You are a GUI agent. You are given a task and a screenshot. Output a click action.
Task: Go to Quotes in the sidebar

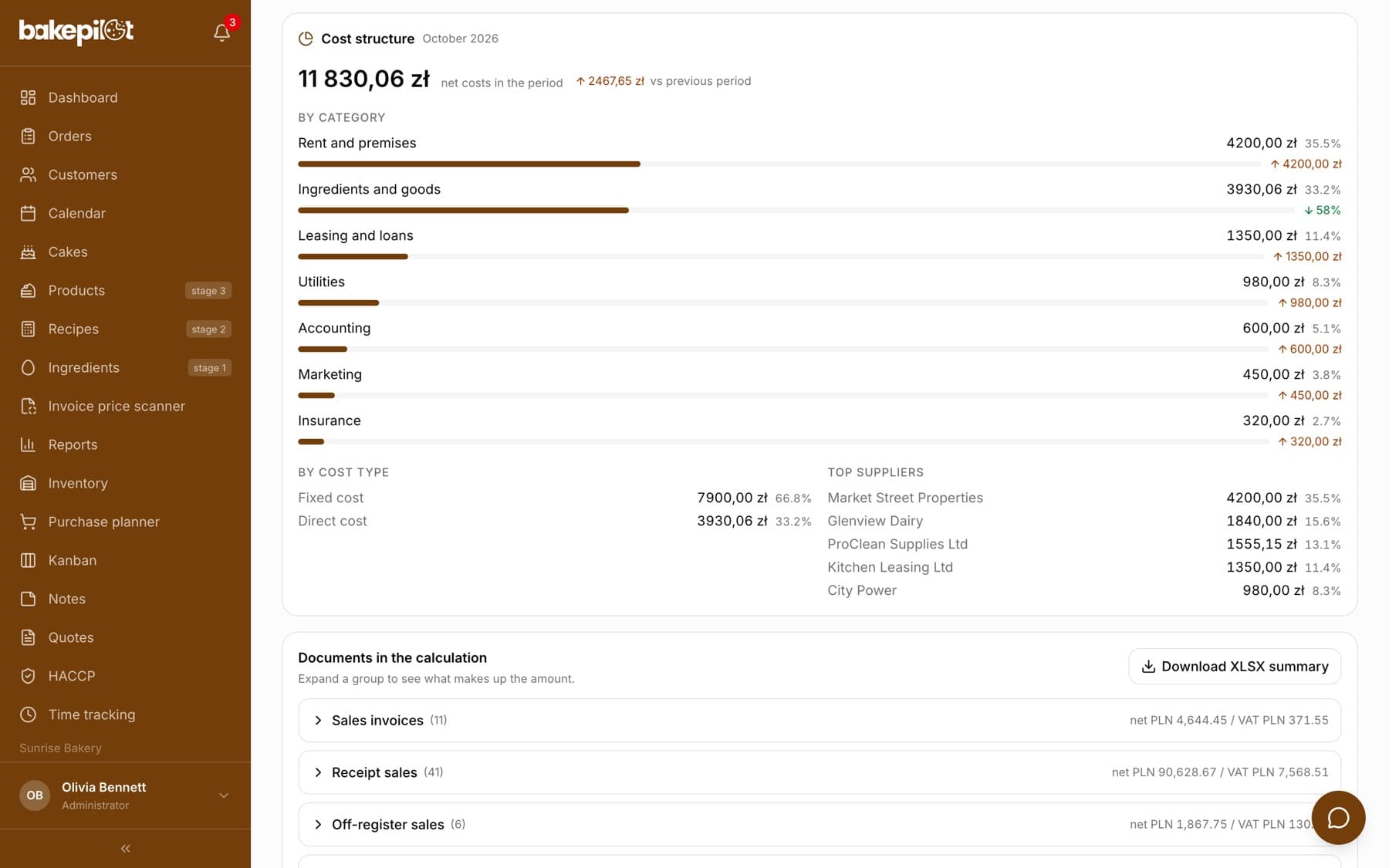(x=125, y=637)
